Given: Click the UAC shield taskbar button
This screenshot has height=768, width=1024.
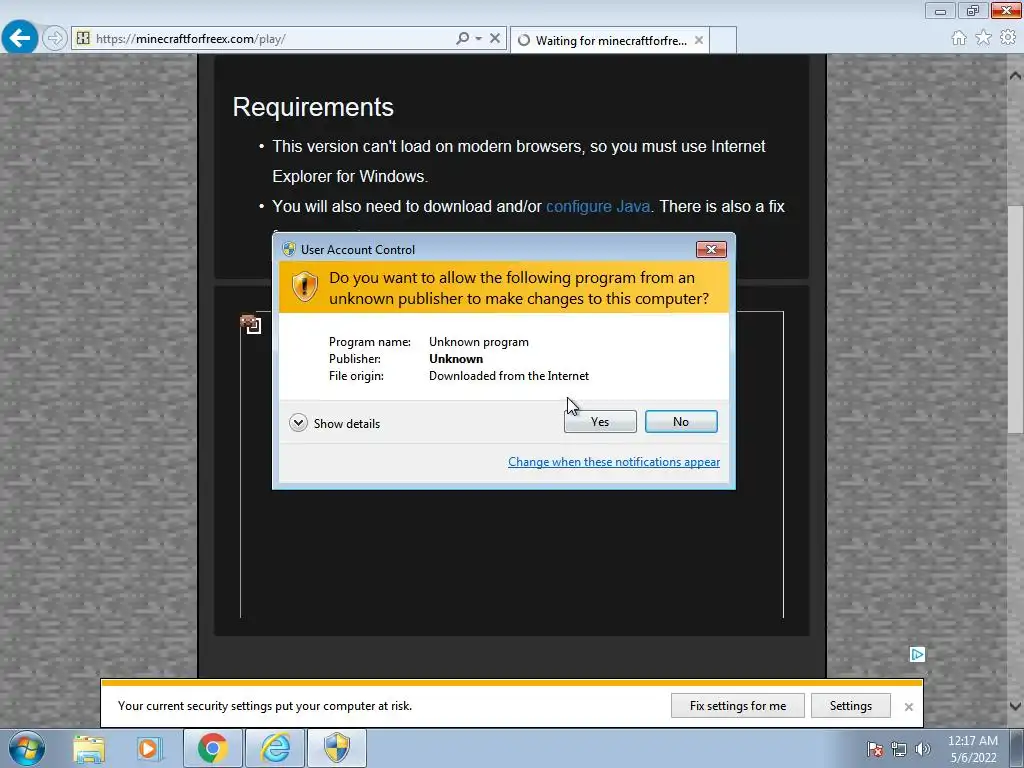Looking at the screenshot, I should [x=336, y=748].
